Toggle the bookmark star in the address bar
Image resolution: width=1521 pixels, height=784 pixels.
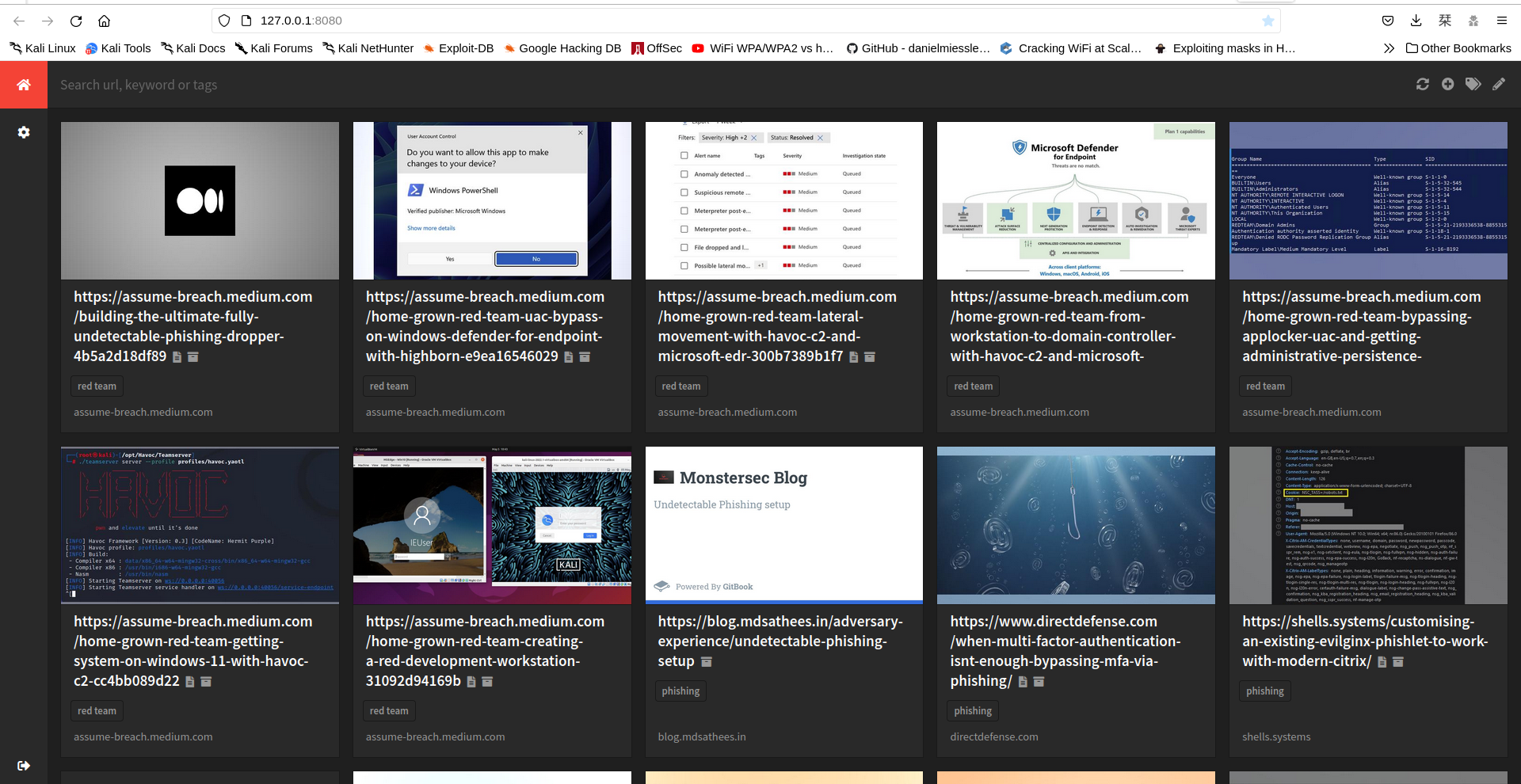tap(1267, 21)
